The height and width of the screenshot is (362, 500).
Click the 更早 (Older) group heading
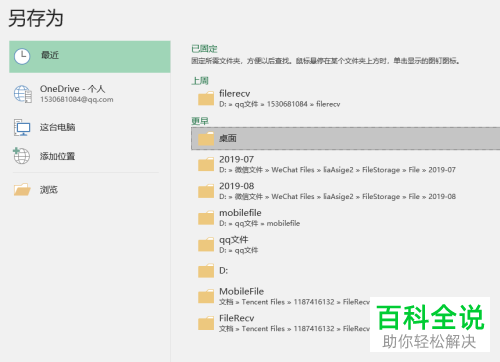pos(200,121)
